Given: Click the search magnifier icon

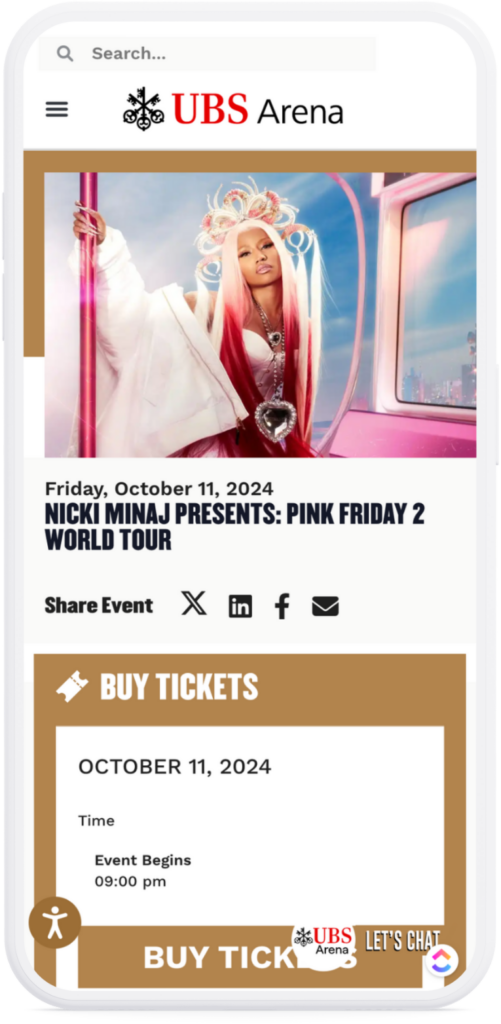Looking at the screenshot, I should click(x=65, y=54).
